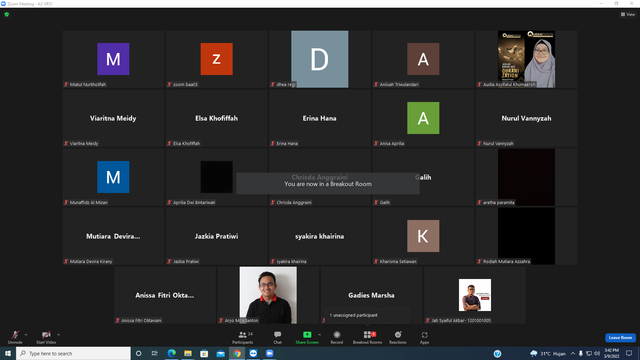This screenshot has height=360, width=640.
Task: Start Video from the Zoom toolbar
Action: pos(46,337)
